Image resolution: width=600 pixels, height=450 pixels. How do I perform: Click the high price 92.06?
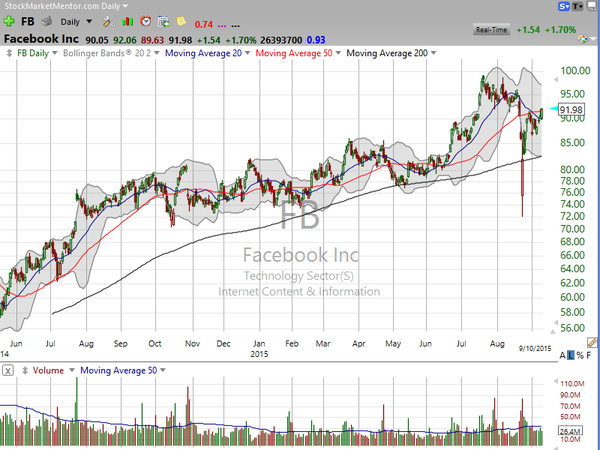125,40
